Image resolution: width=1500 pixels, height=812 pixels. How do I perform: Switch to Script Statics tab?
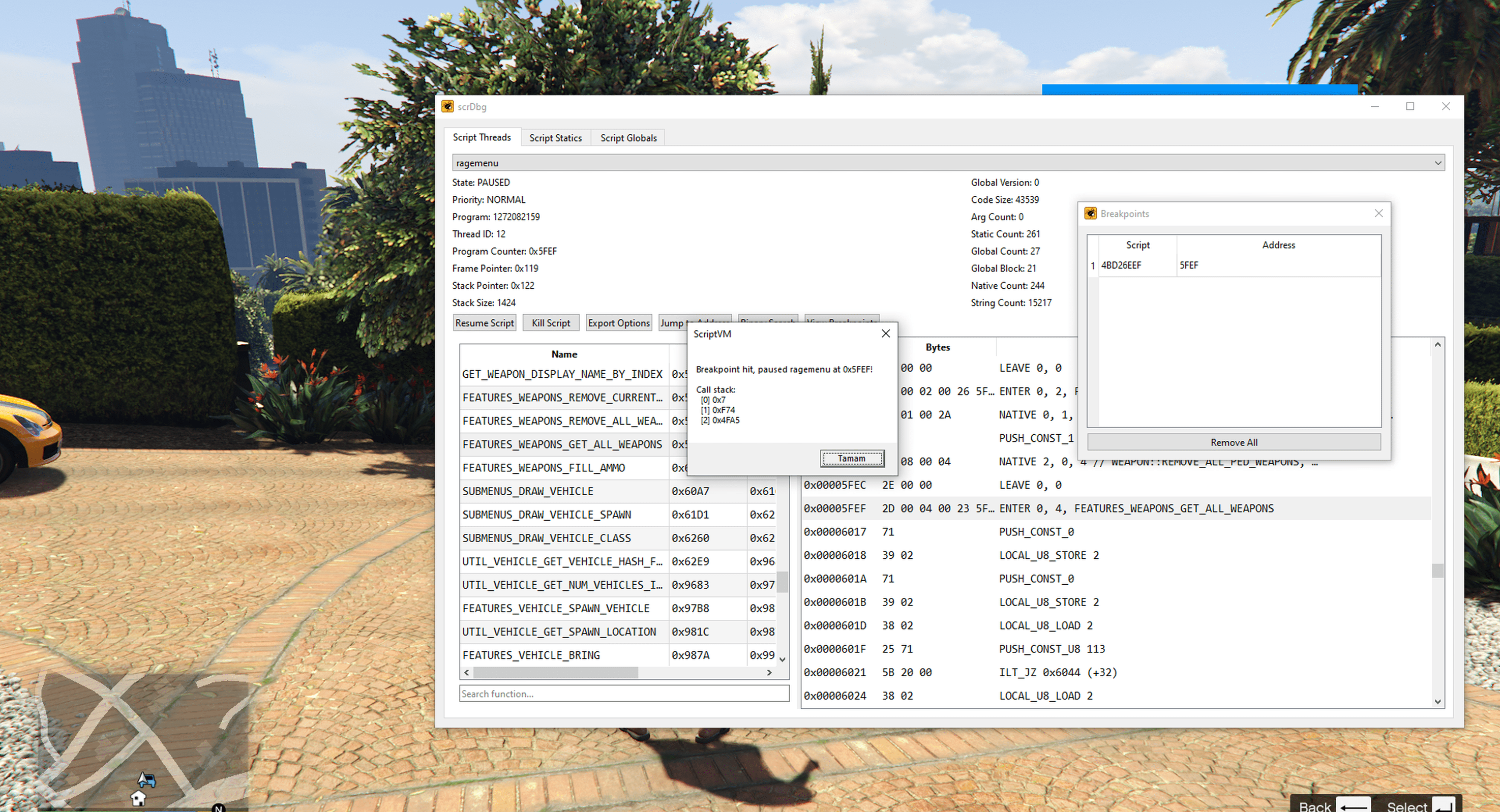pos(555,138)
